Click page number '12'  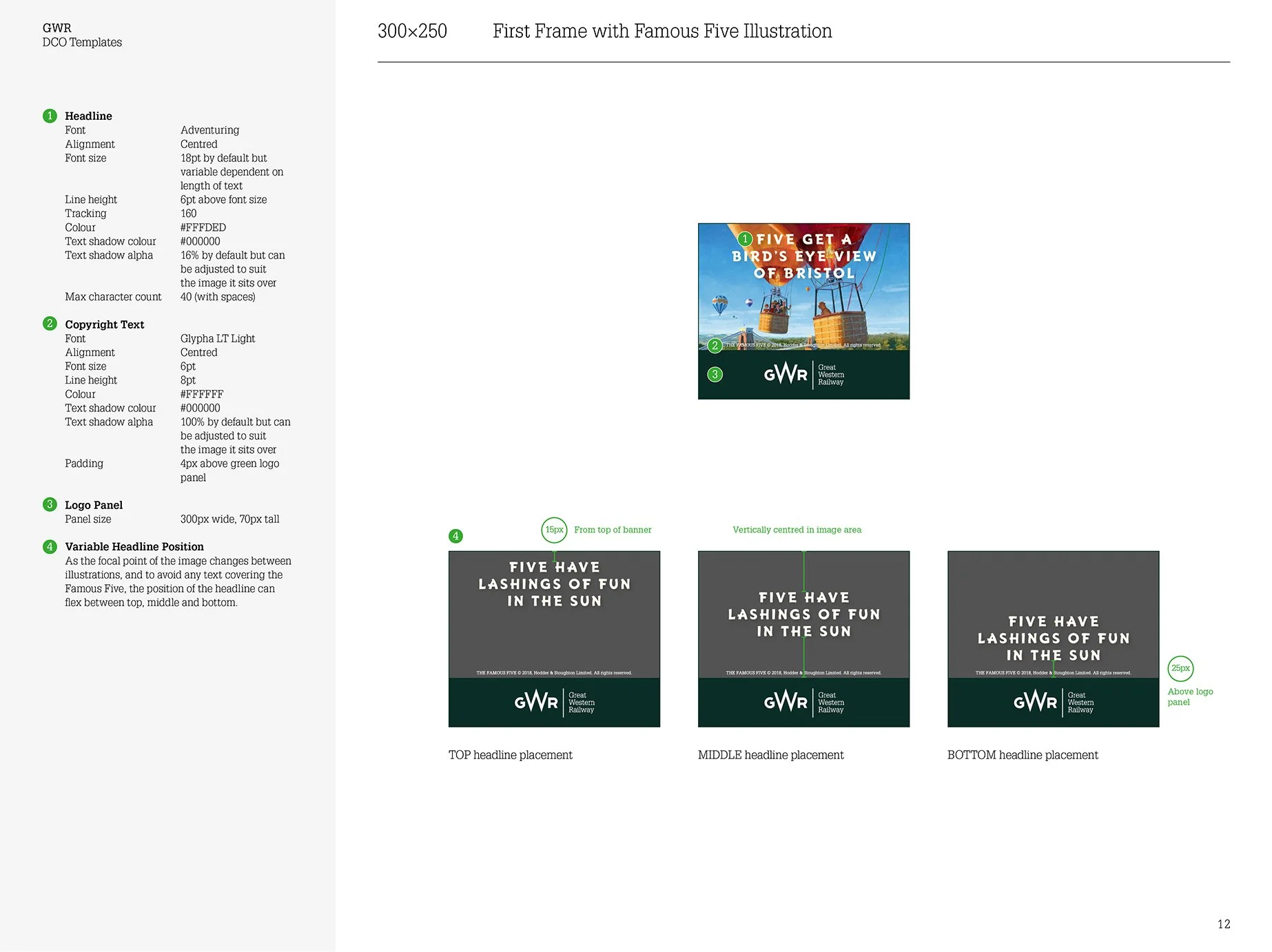1224,924
